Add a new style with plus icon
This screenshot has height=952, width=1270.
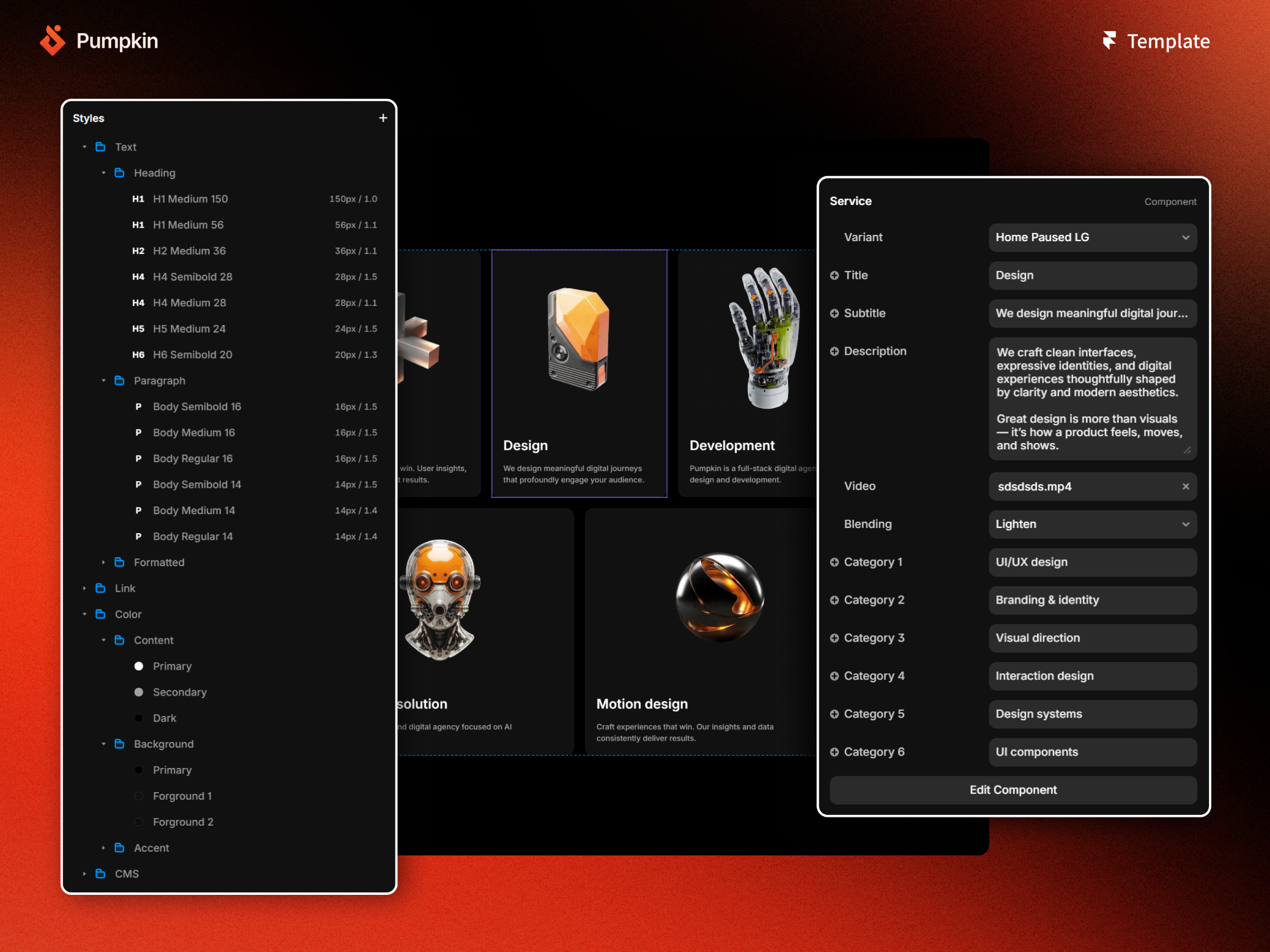383,118
